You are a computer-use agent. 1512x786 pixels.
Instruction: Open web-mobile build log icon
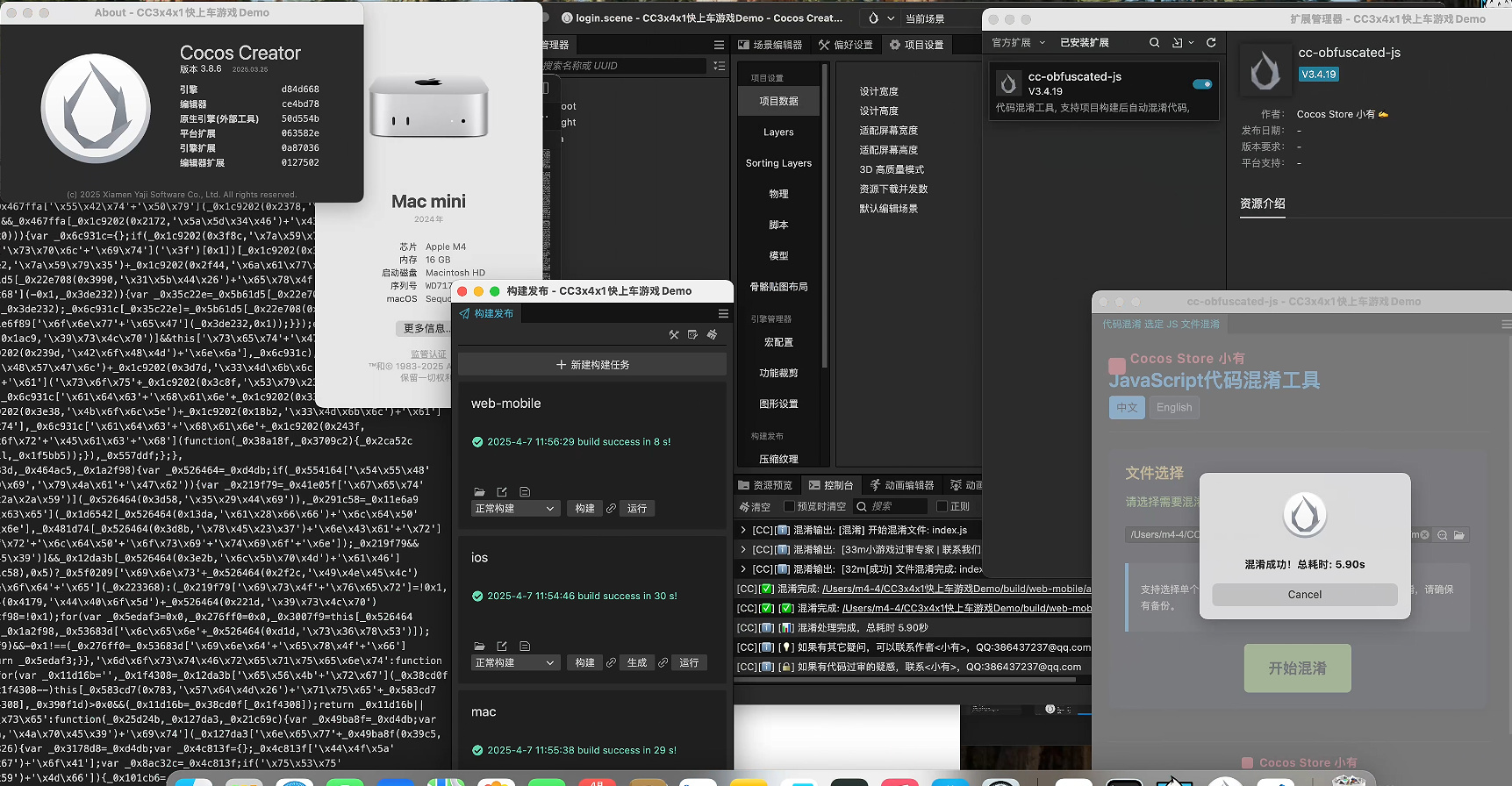(x=525, y=492)
